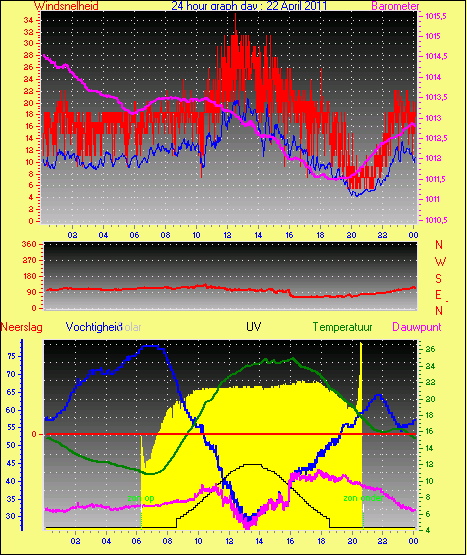Click the 360 label on direction axis
The height and width of the screenshot is (555, 467).
[x=29, y=244]
